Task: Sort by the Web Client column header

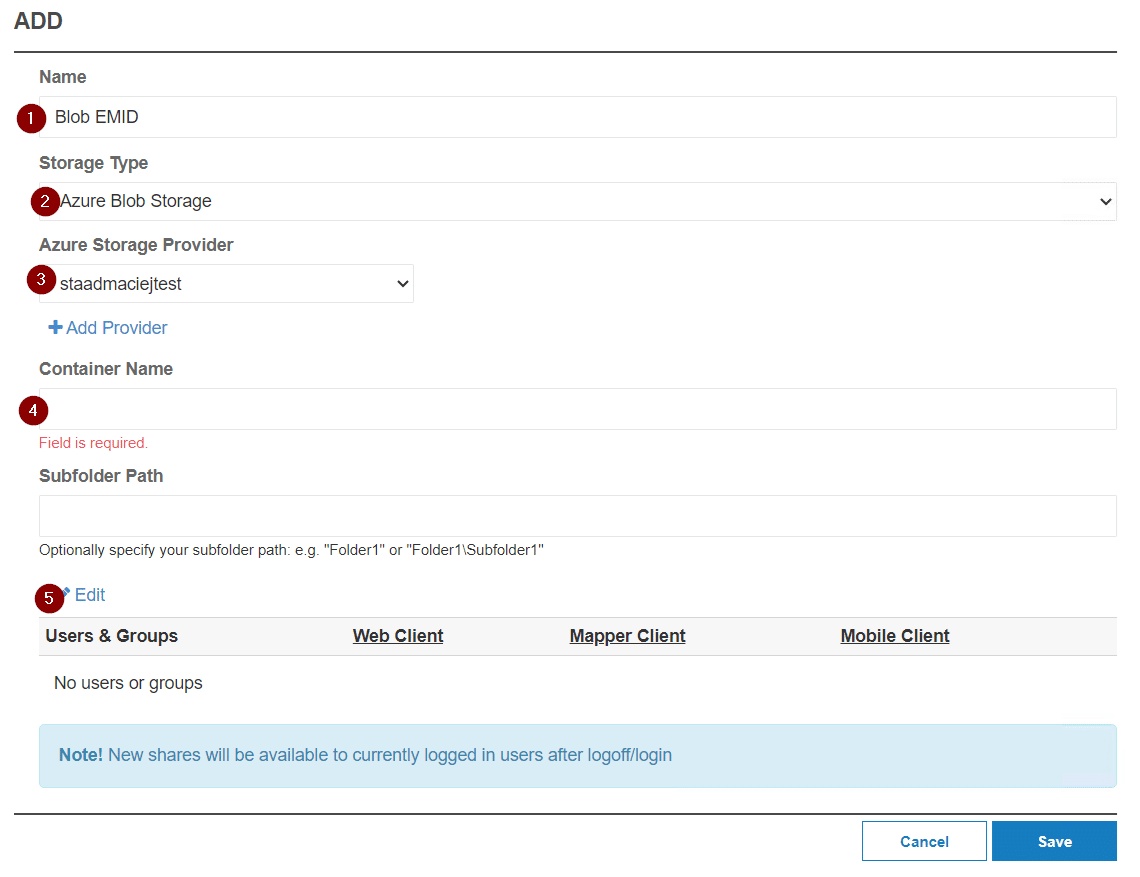Action: click(x=397, y=635)
